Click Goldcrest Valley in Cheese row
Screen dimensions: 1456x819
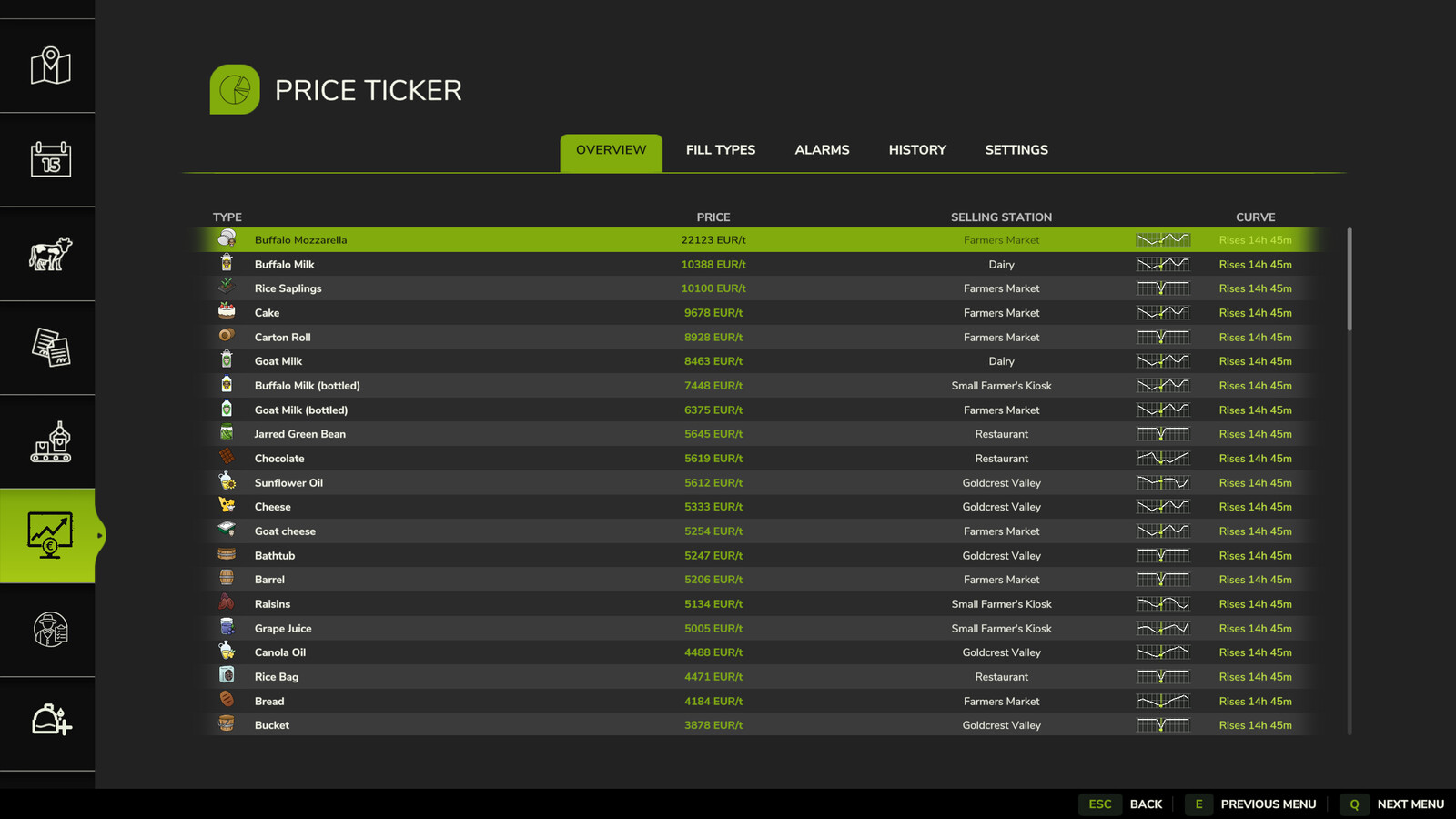tap(1001, 507)
